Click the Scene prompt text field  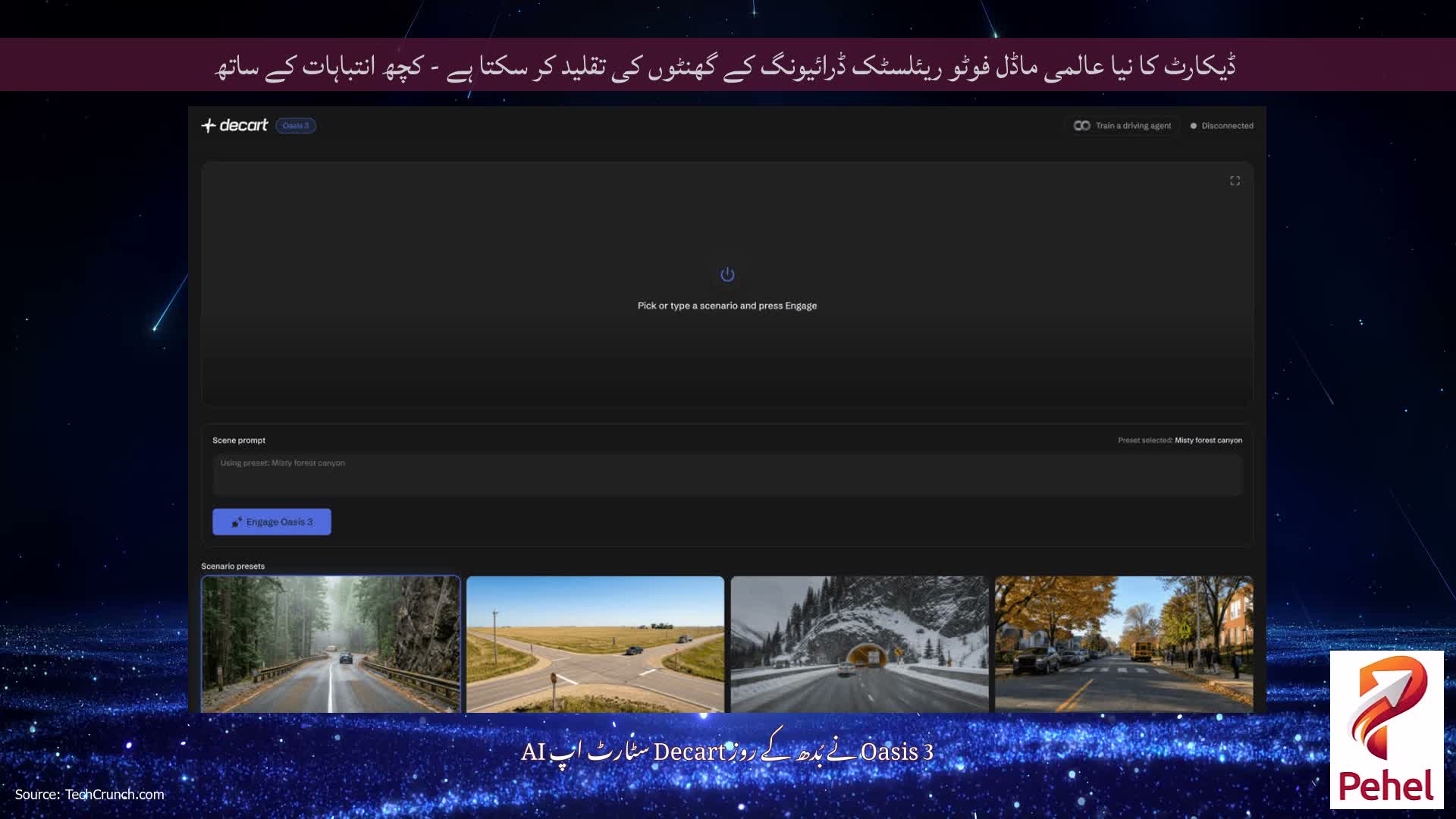click(727, 475)
